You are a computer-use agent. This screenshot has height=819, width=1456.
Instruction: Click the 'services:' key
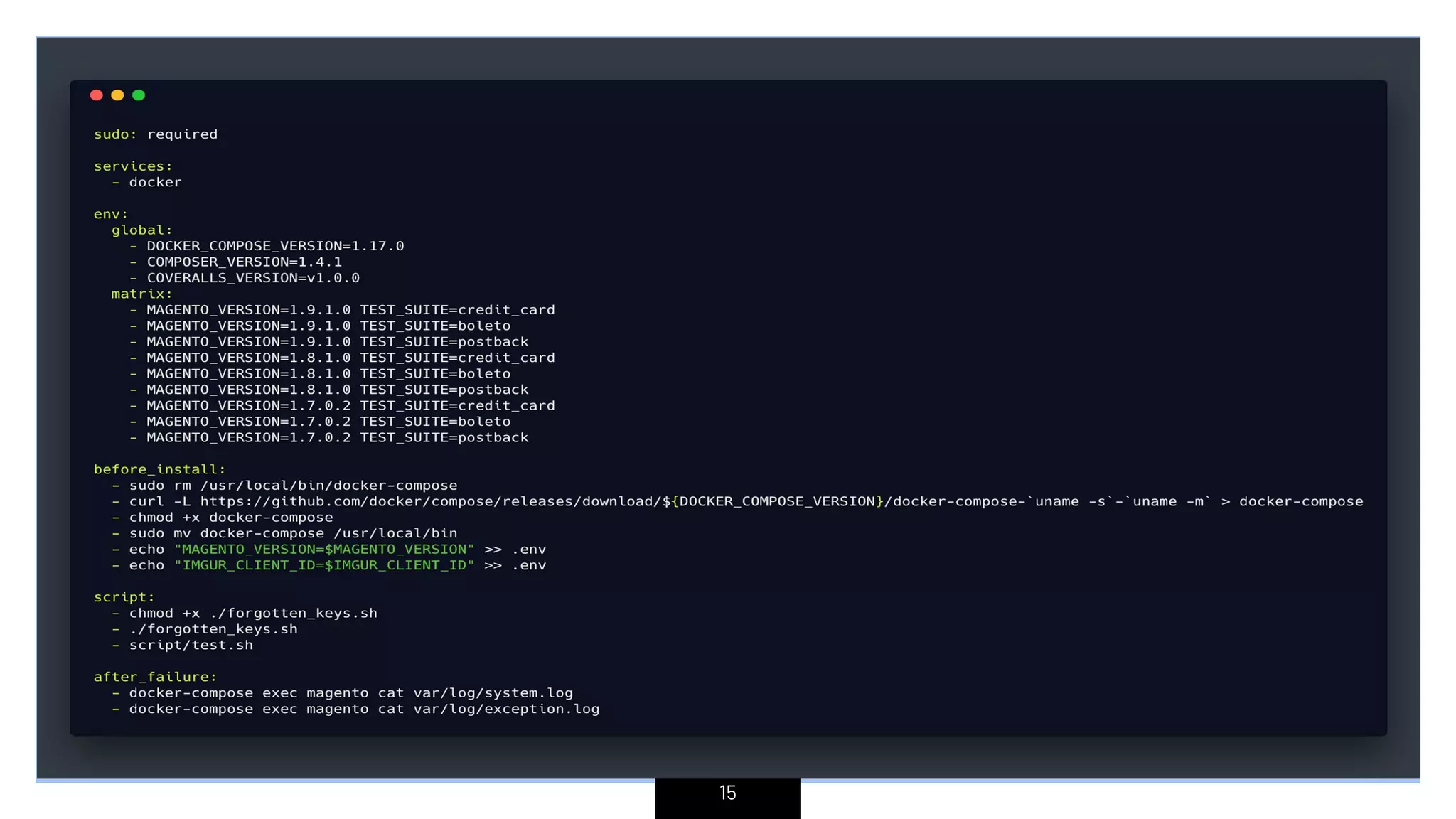(x=133, y=166)
